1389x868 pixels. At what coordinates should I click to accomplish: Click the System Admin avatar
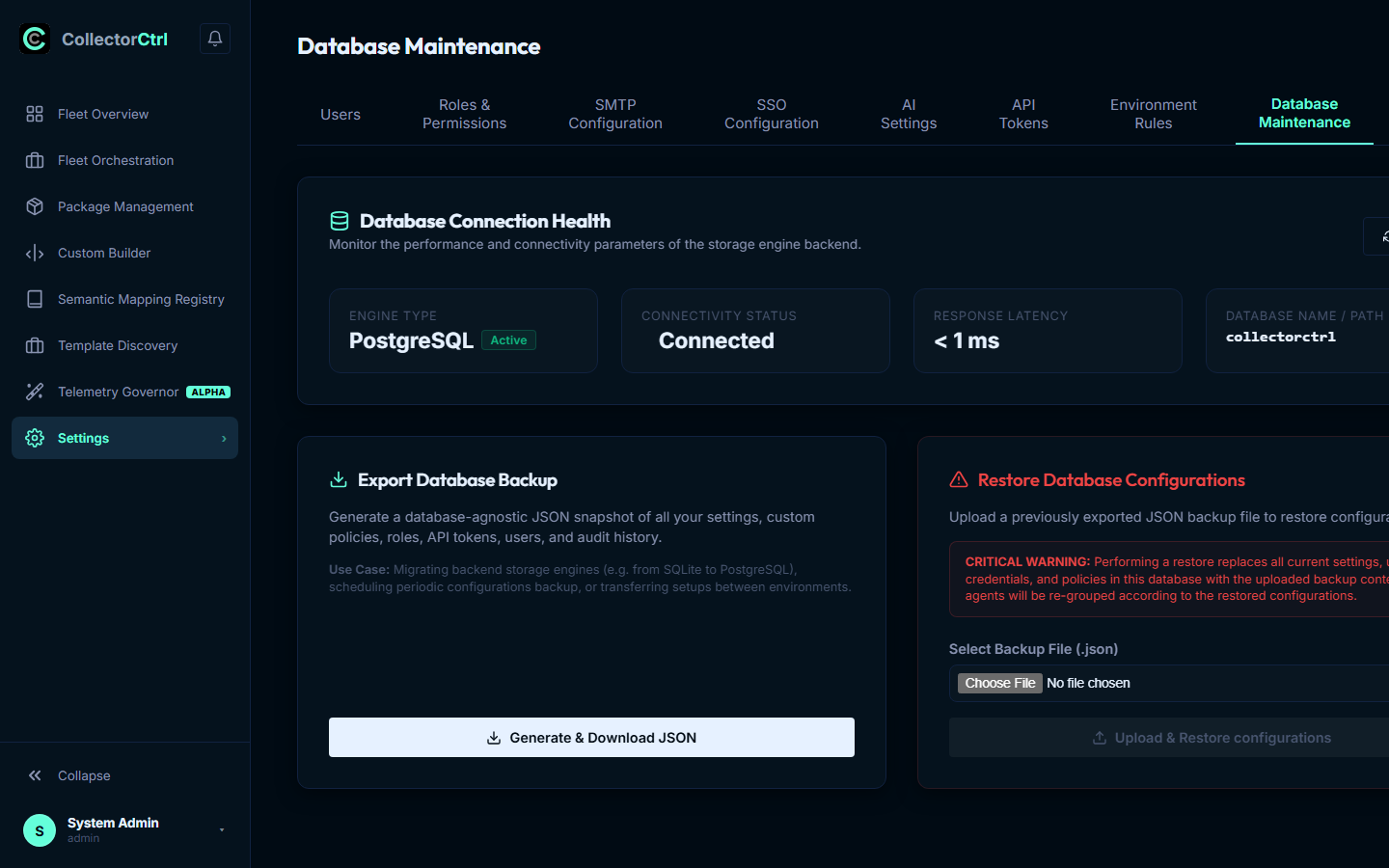(x=40, y=830)
